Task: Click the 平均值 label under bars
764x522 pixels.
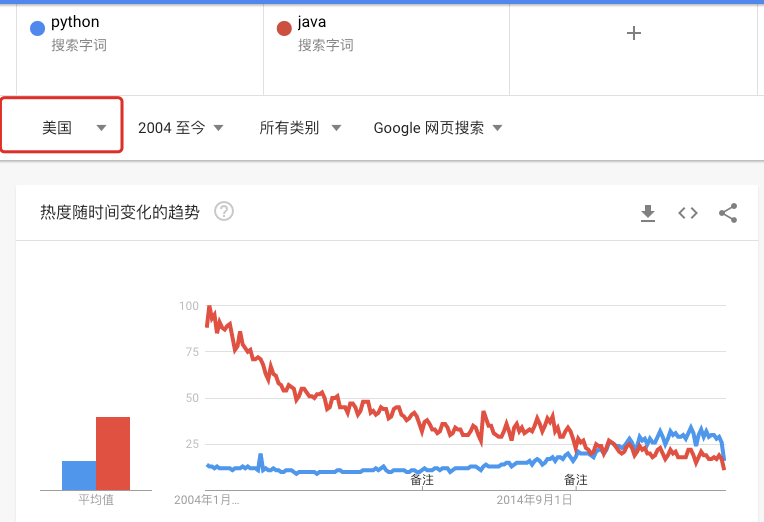Action: [96, 500]
